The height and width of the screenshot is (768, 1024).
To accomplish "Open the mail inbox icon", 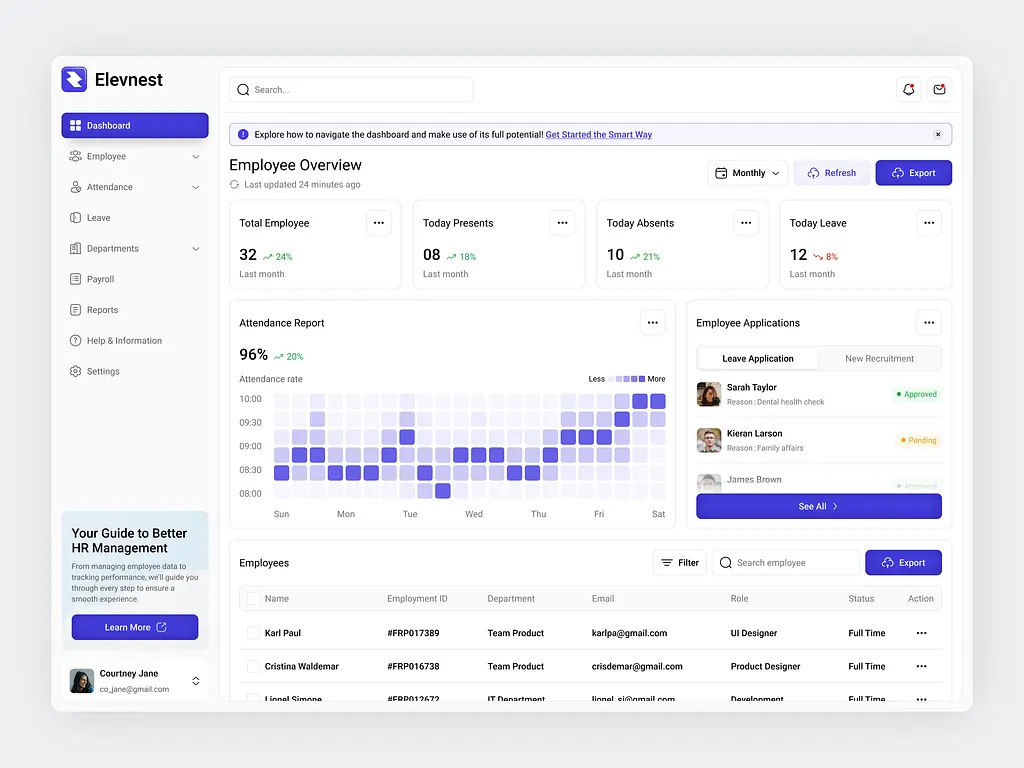I will pos(939,89).
